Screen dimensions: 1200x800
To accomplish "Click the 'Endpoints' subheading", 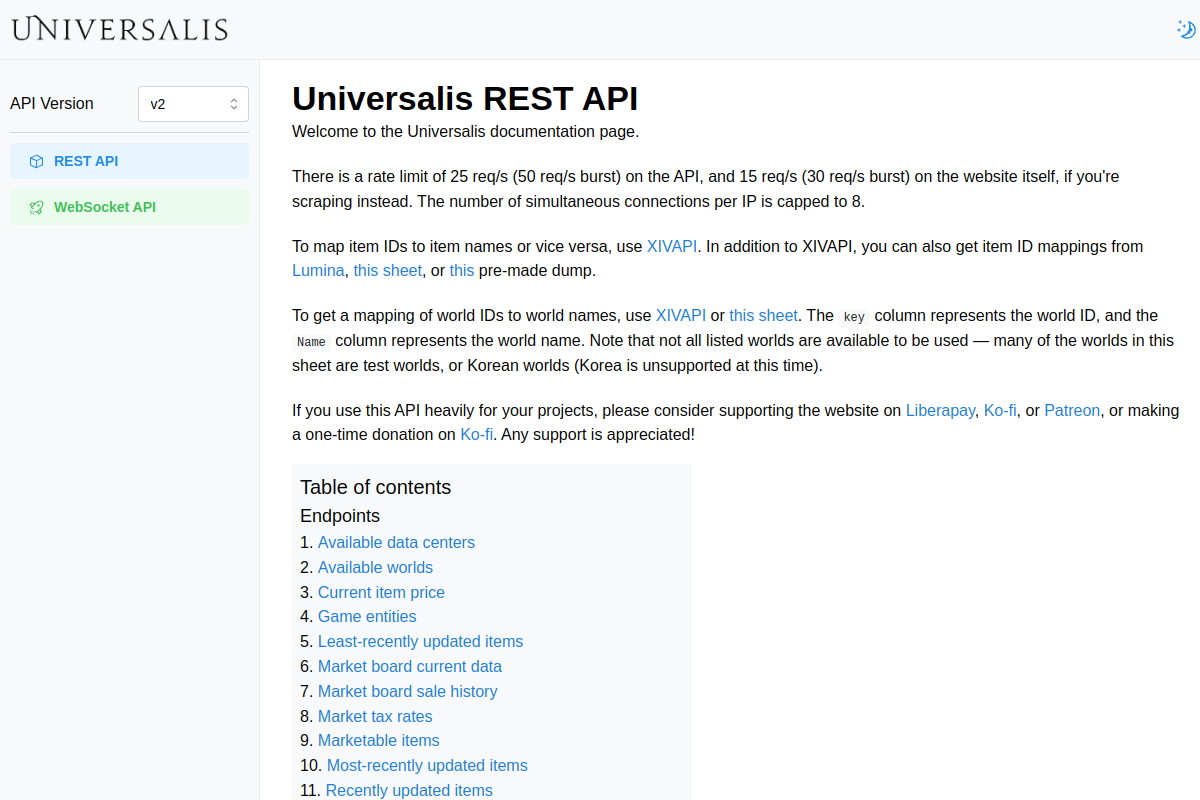I will pyautogui.click(x=340, y=516).
